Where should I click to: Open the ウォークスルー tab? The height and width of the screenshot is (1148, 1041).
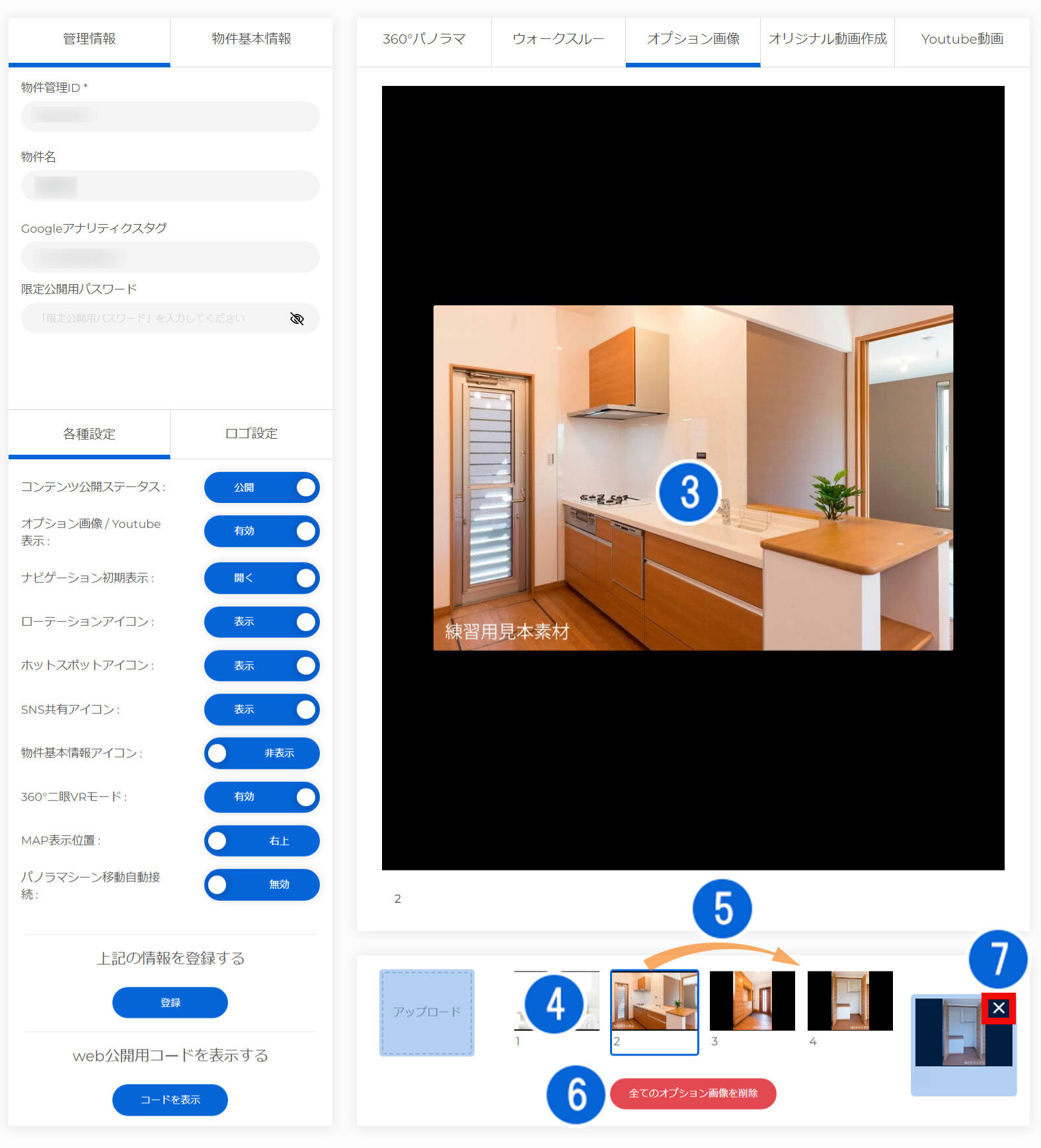[558, 39]
